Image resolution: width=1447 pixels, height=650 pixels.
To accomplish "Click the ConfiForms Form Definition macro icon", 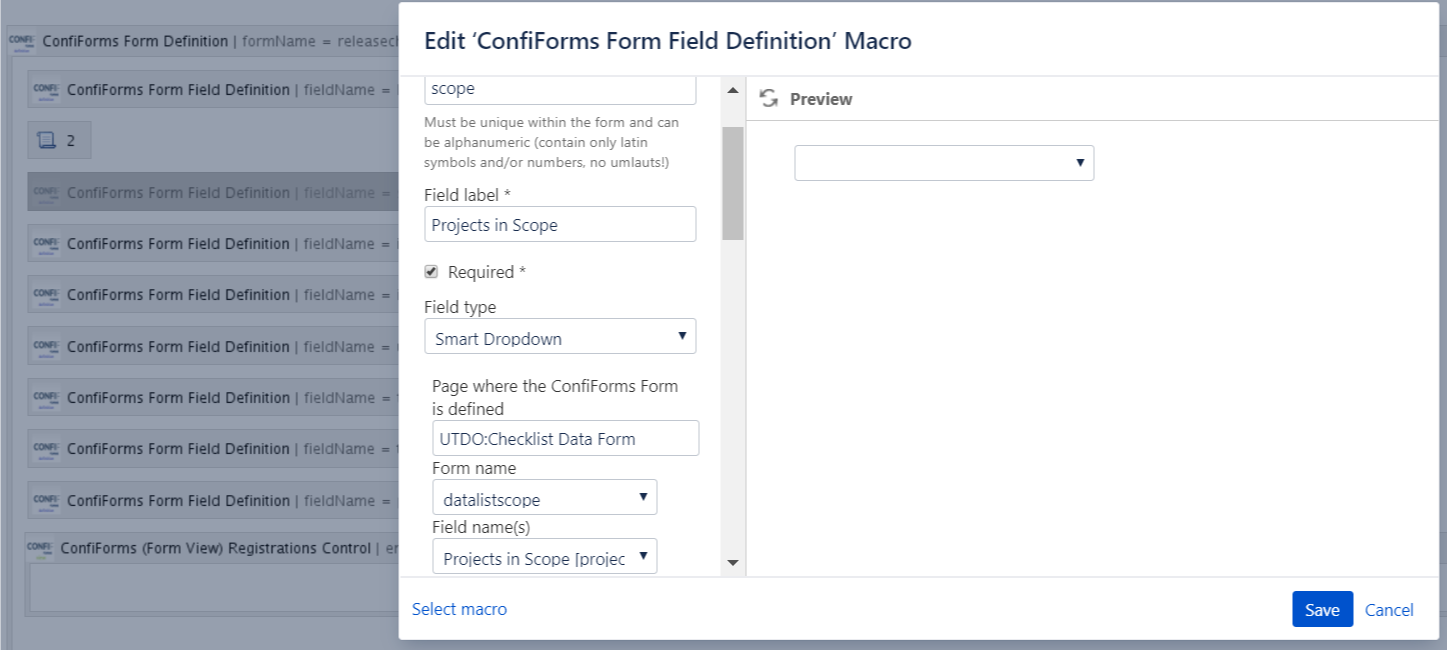I will [20, 42].
